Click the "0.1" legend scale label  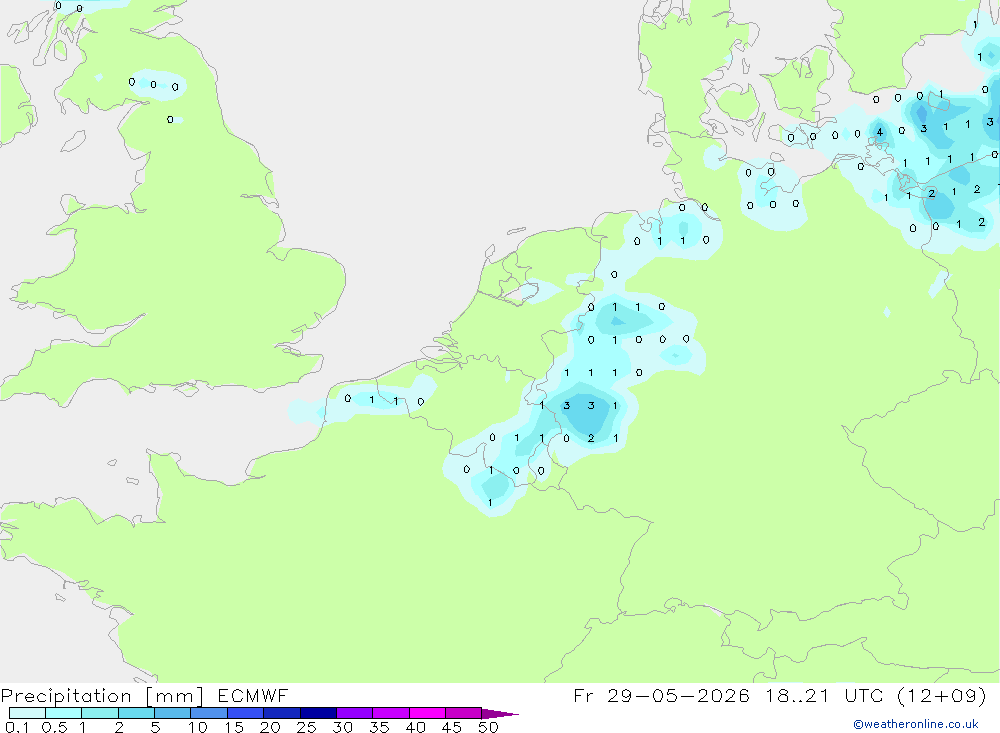[17, 727]
